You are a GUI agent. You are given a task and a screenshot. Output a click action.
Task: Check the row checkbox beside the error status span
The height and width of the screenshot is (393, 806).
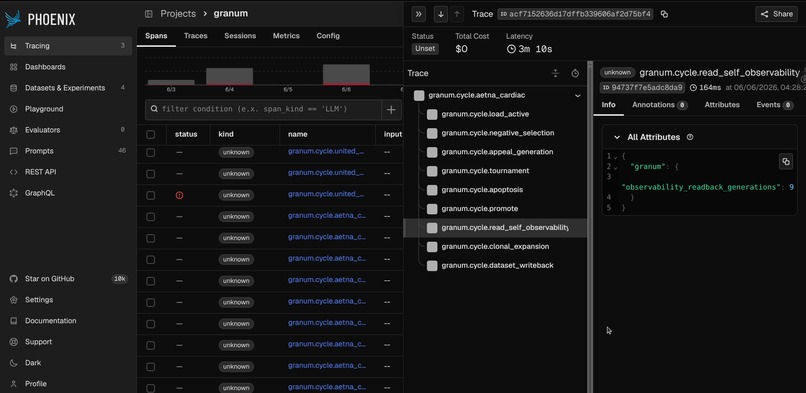click(151, 195)
